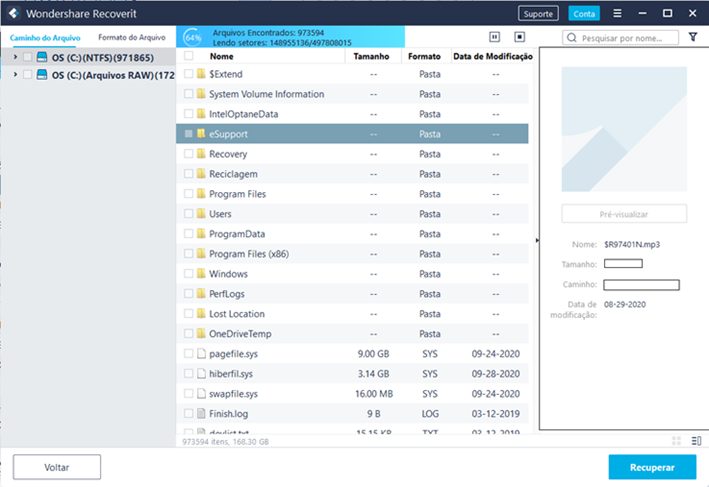Screen dimensions: 709x487
Task: Expand the OS (C:)(Arquivos RAW) tree node
Action: tap(15, 74)
